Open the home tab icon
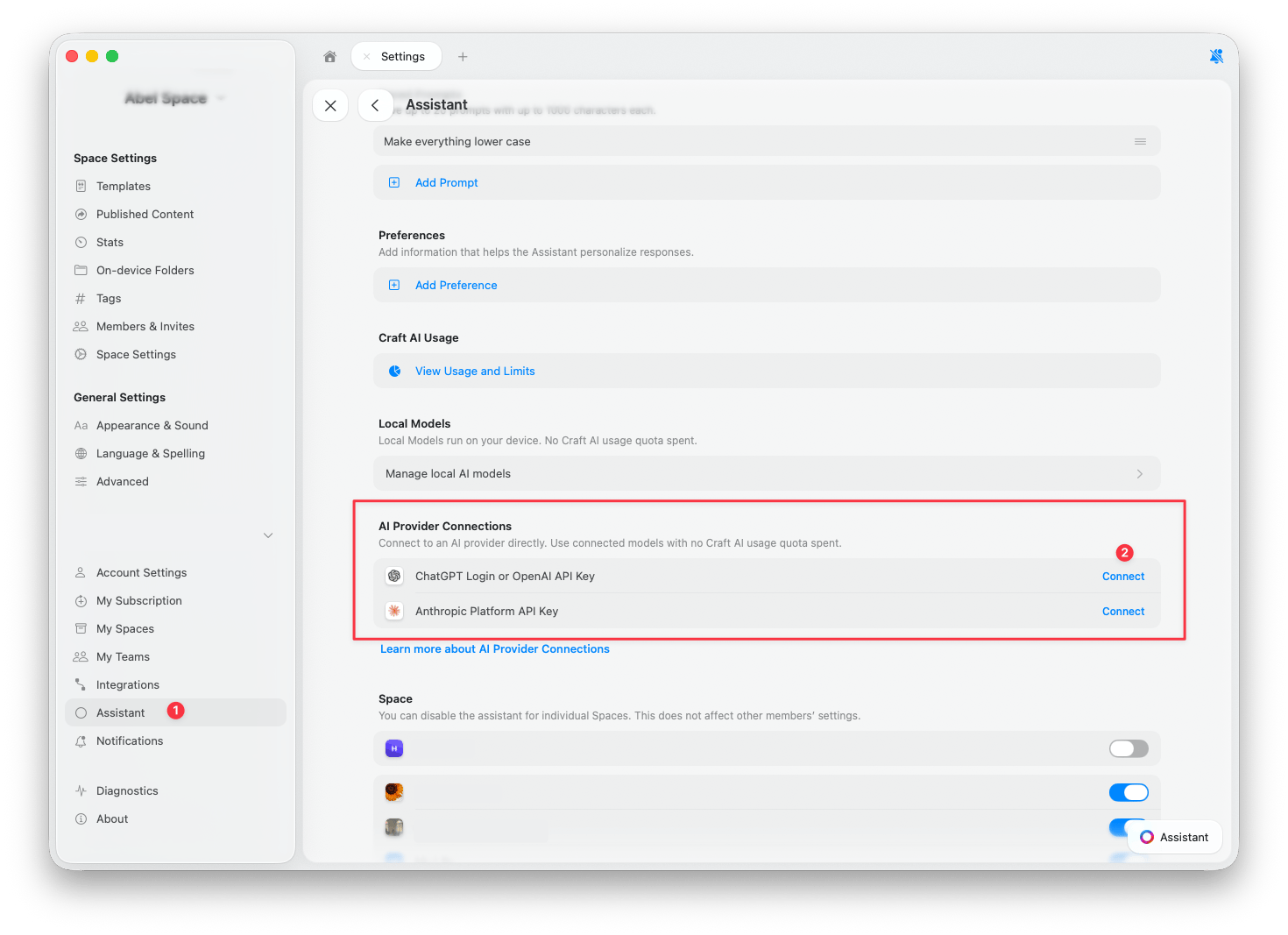The image size is (1288, 935). (x=329, y=56)
